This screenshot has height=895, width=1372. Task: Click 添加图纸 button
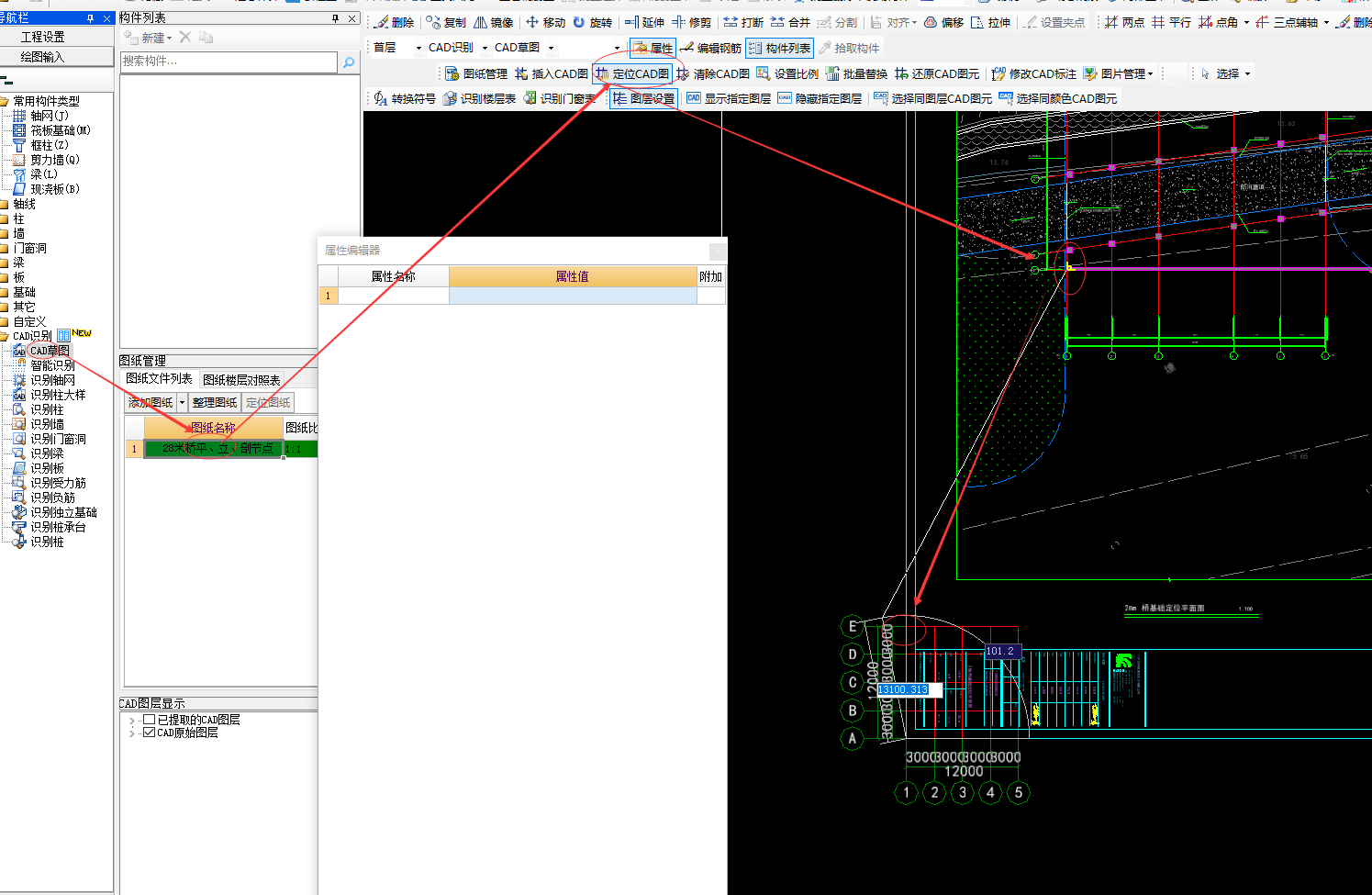(x=151, y=402)
